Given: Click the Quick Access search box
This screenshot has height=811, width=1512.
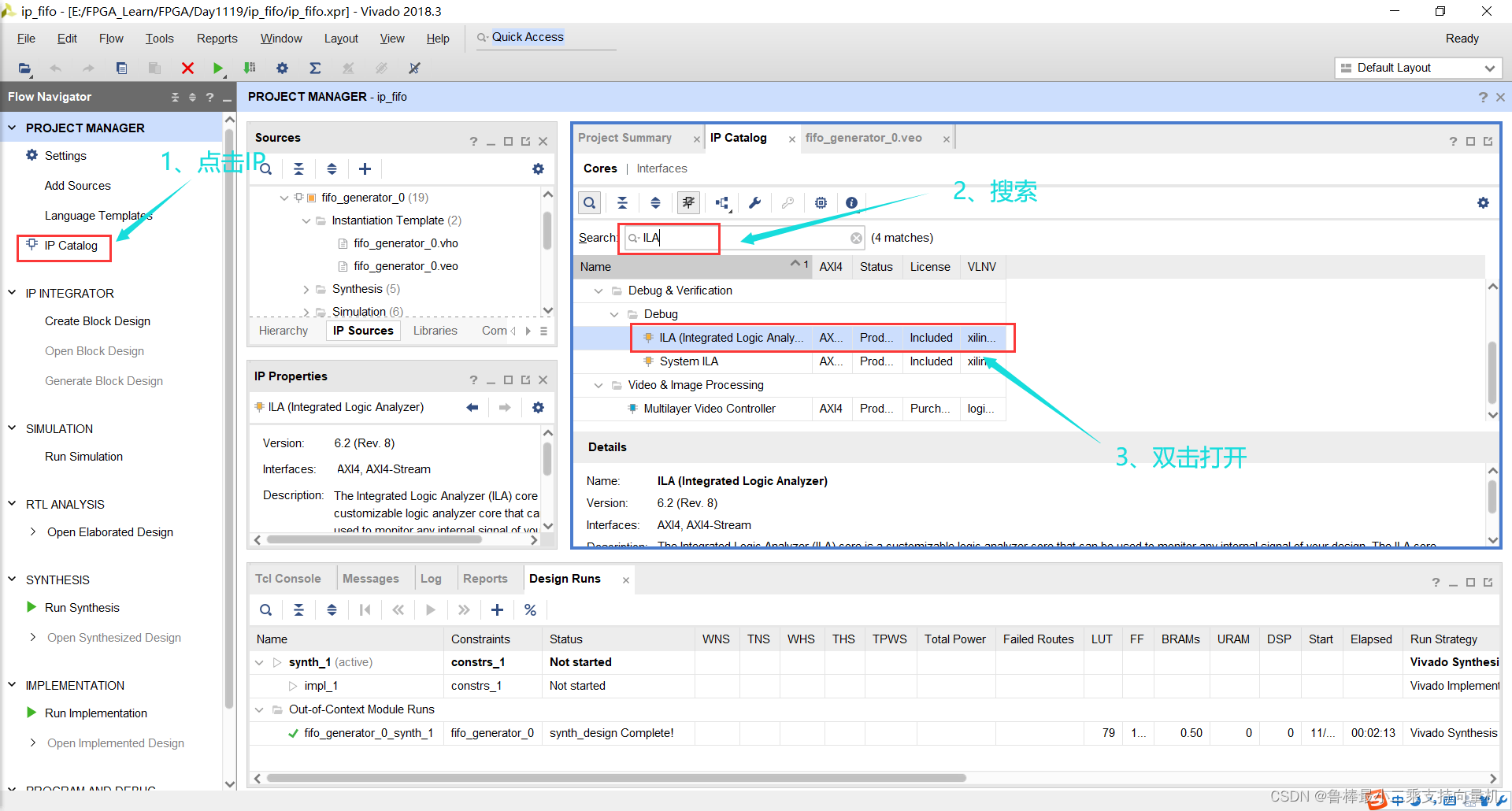Looking at the screenshot, I should tap(546, 37).
